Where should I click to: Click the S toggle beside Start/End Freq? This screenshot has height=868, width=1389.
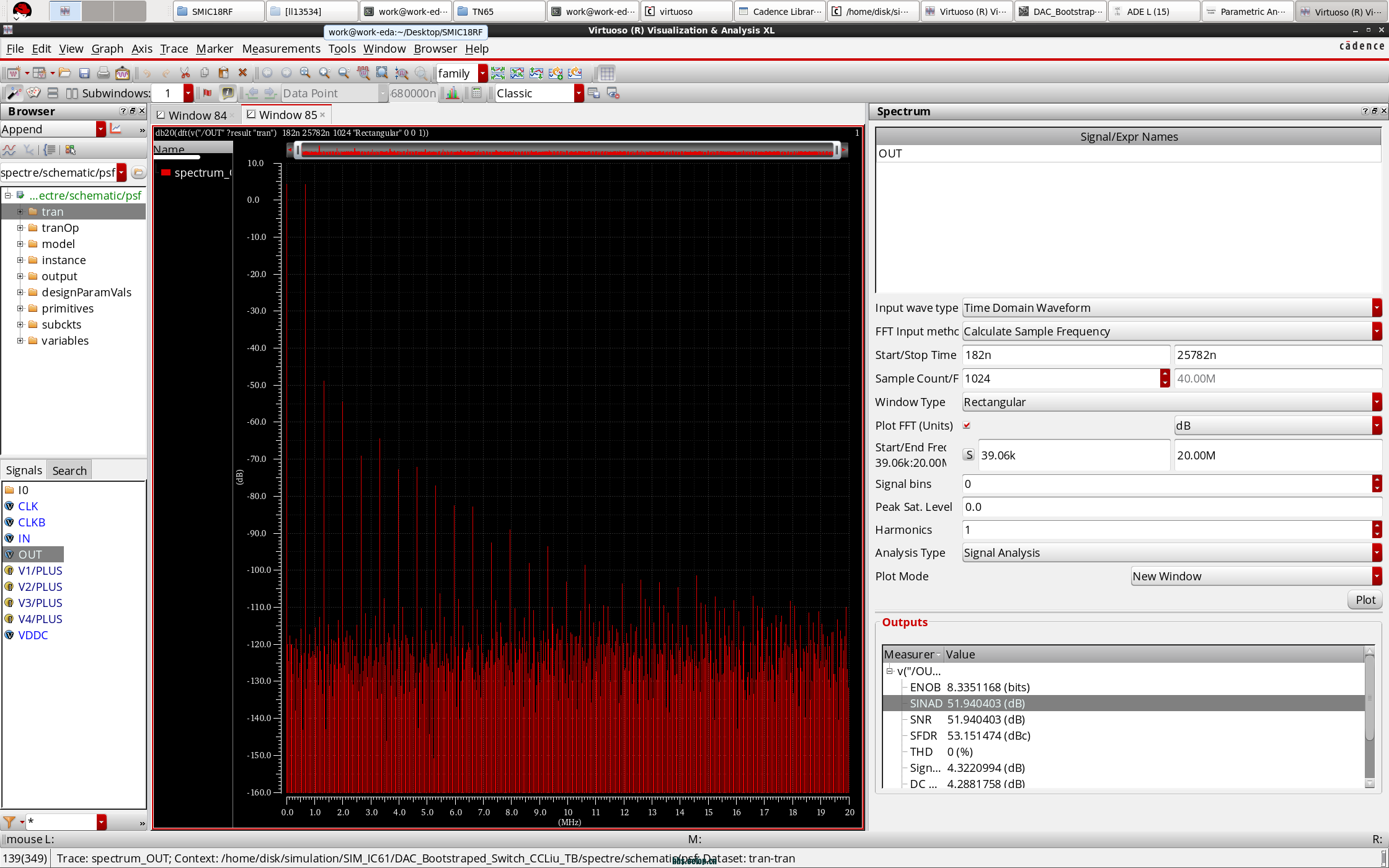click(969, 454)
